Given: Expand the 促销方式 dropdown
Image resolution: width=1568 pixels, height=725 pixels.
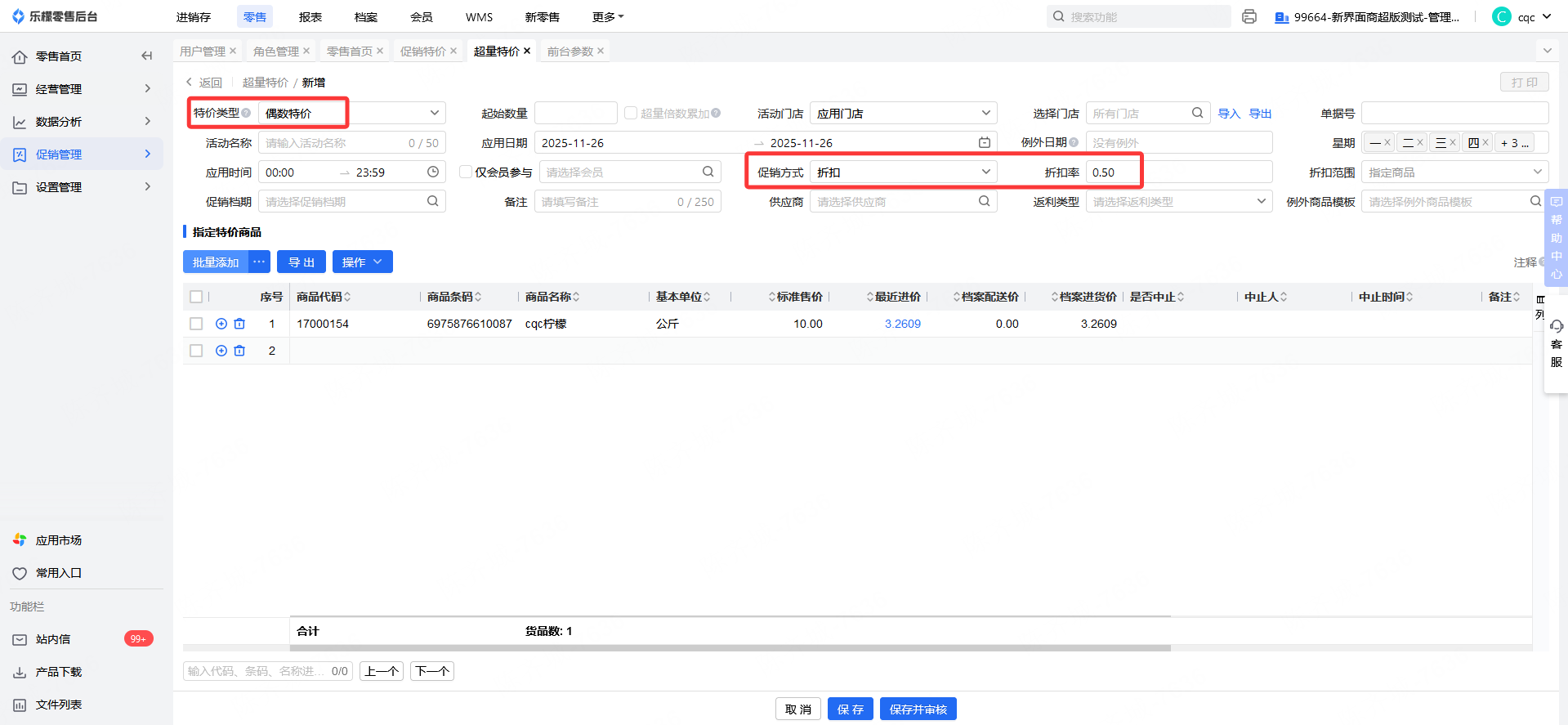Looking at the screenshot, I should click(x=903, y=172).
